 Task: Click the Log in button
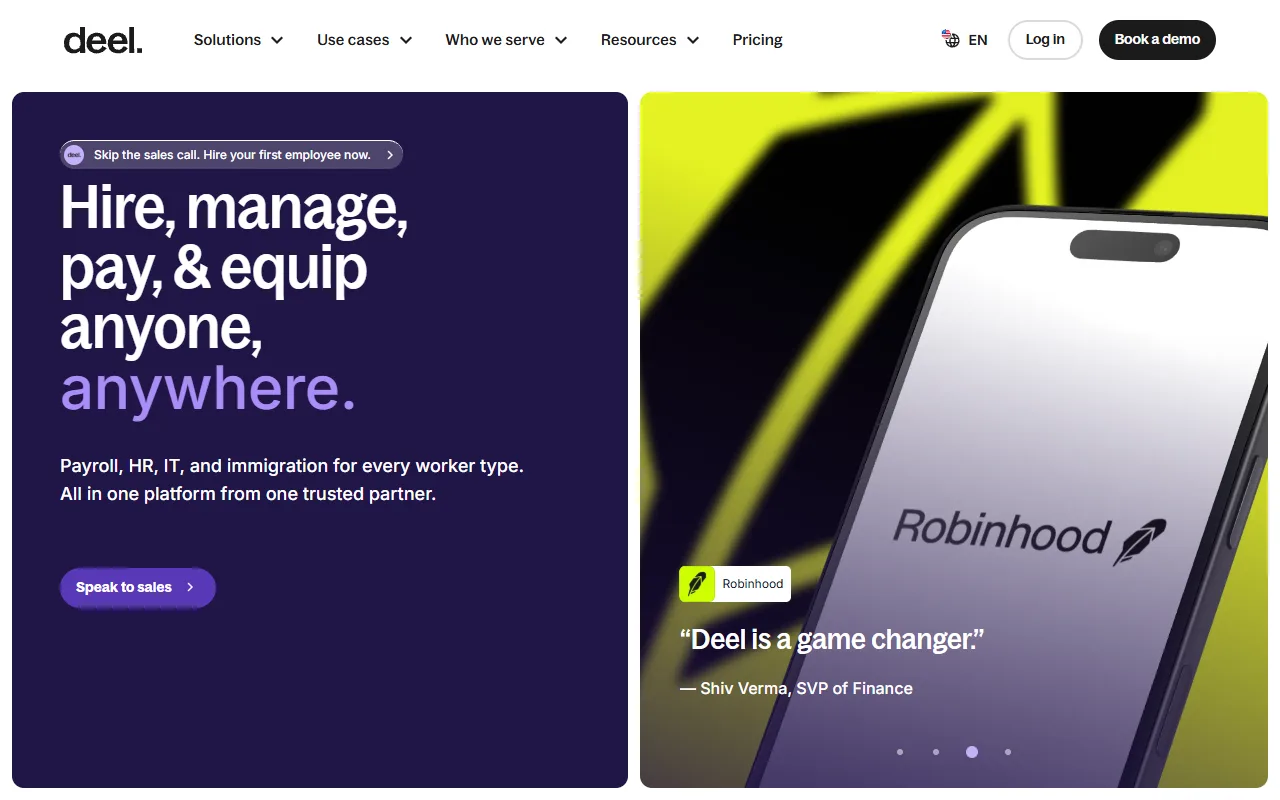(1045, 40)
